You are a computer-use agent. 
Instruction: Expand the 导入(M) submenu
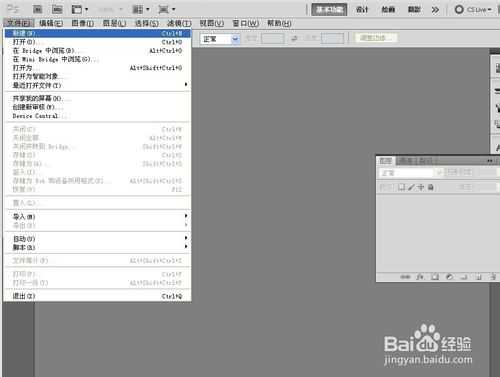tap(97, 217)
